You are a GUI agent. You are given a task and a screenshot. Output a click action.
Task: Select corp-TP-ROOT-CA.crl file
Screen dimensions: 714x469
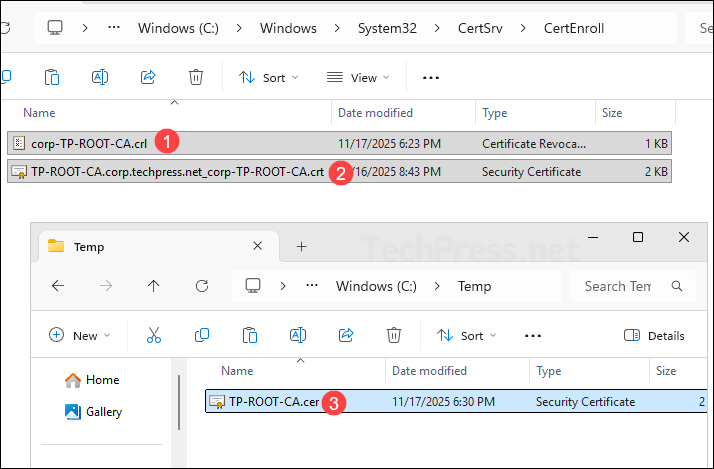[x=339, y=143]
